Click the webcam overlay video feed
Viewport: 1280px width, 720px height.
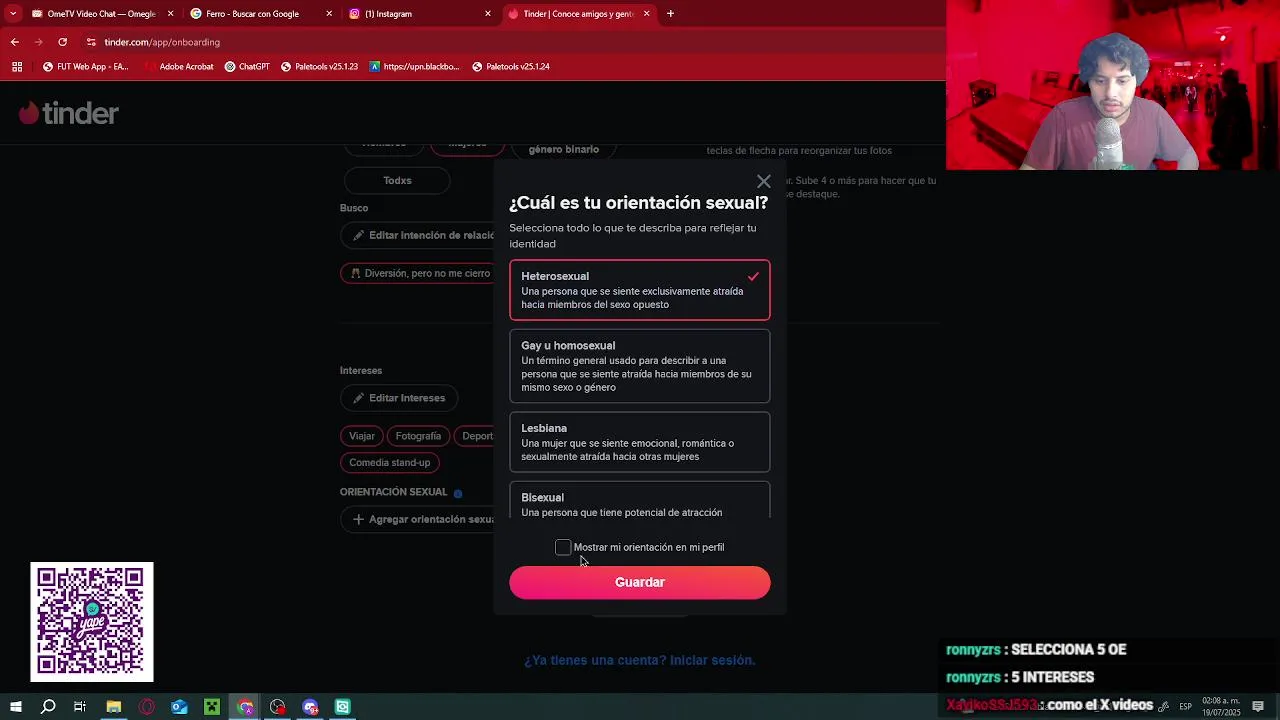[x=1113, y=85]
